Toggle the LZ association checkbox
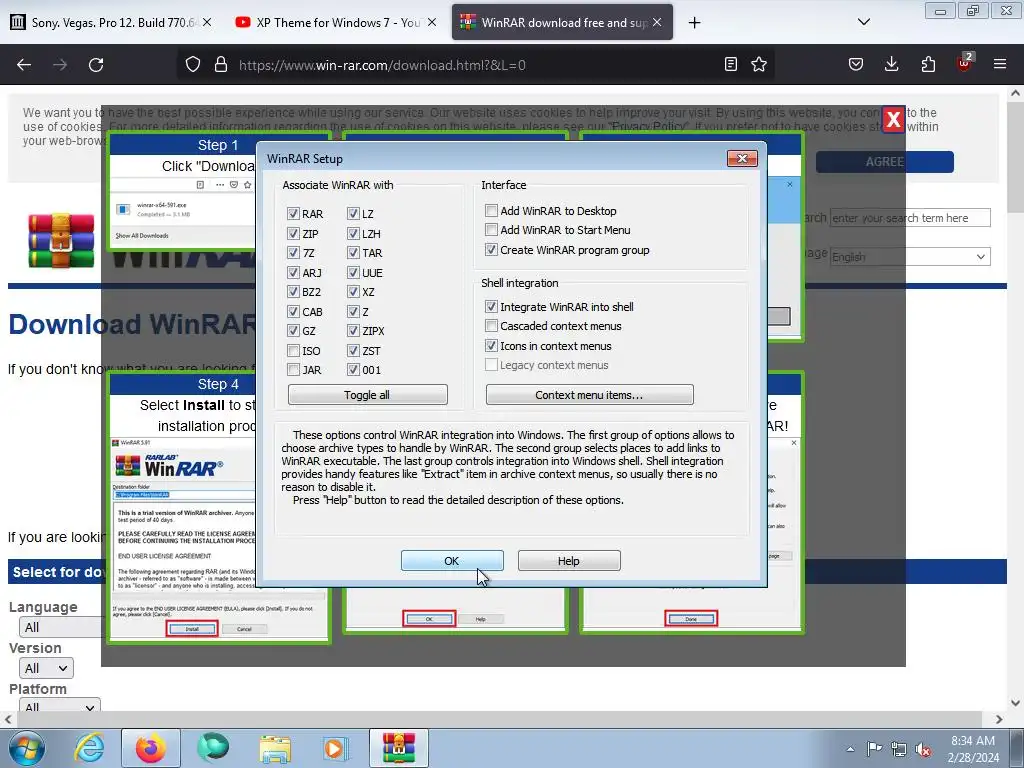This screenshot has height=768, width=1024. tap(353, 214)
